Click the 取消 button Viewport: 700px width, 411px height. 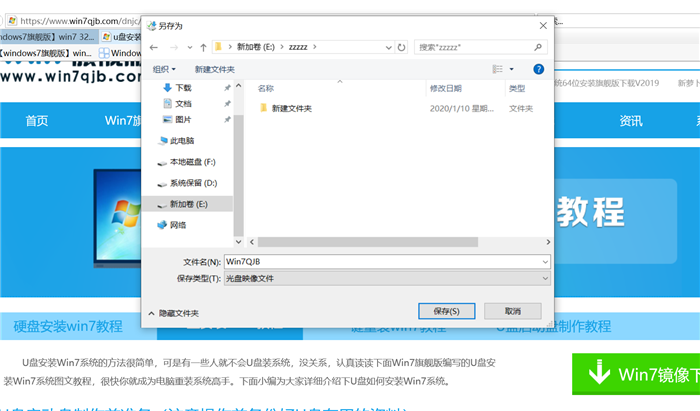tap(512, 311)
